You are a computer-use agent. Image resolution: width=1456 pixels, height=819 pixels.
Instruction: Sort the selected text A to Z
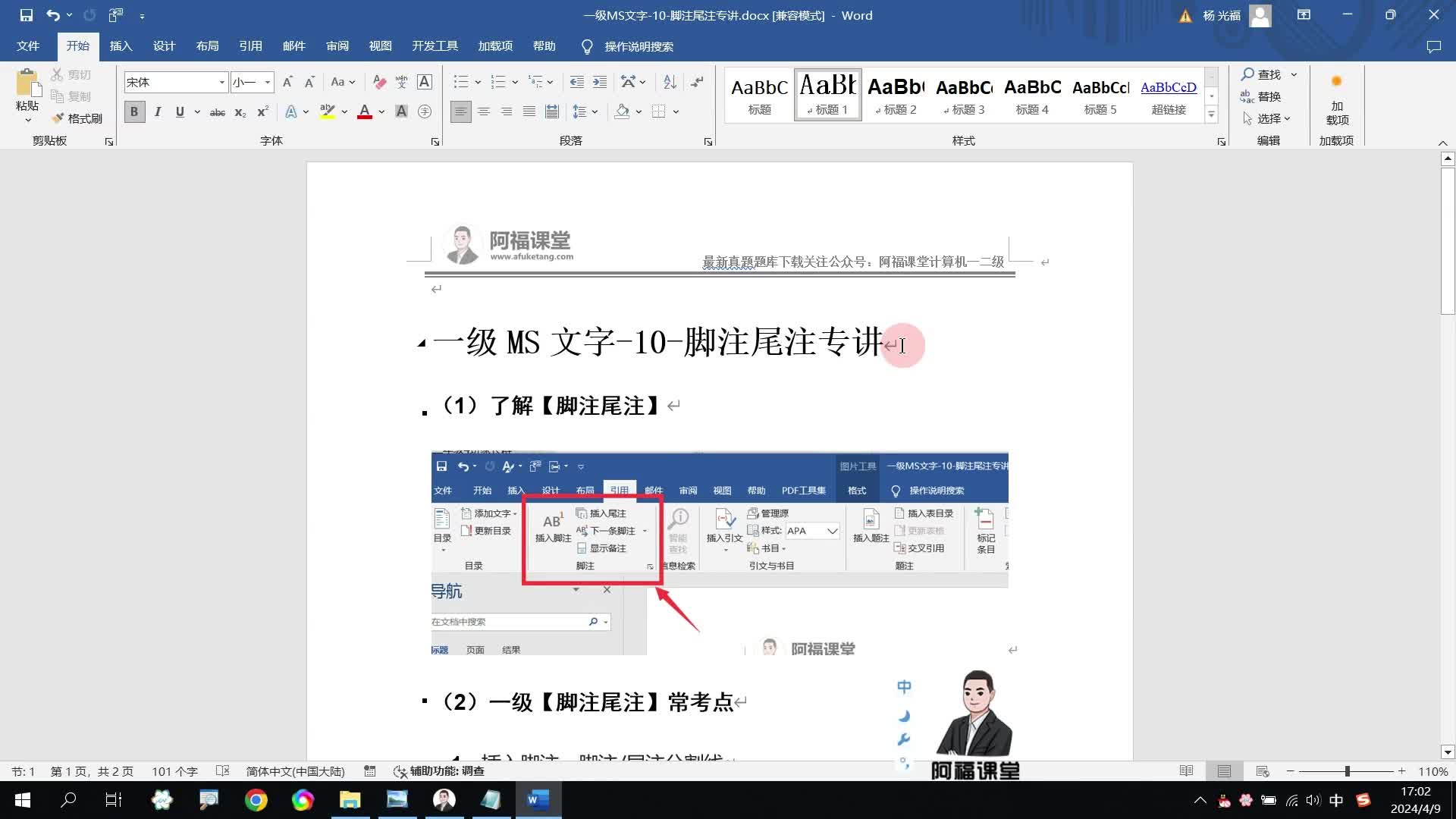(670, 82)
